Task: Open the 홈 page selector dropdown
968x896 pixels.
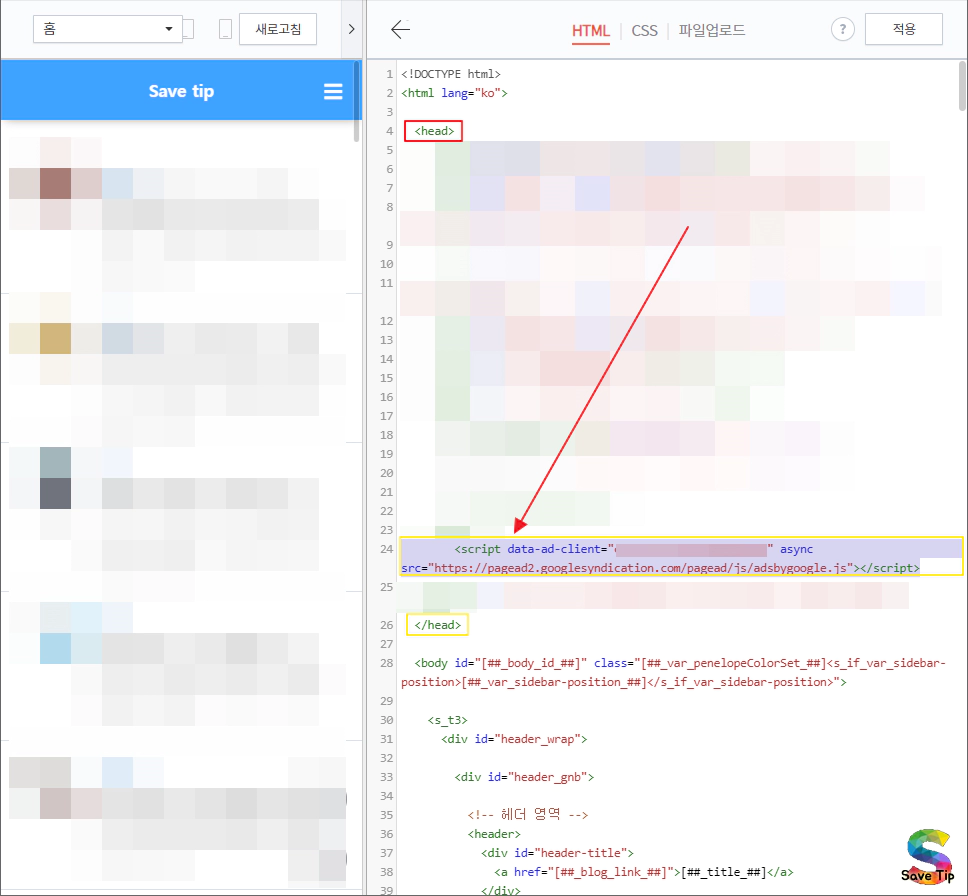Action: click(107, 29)
